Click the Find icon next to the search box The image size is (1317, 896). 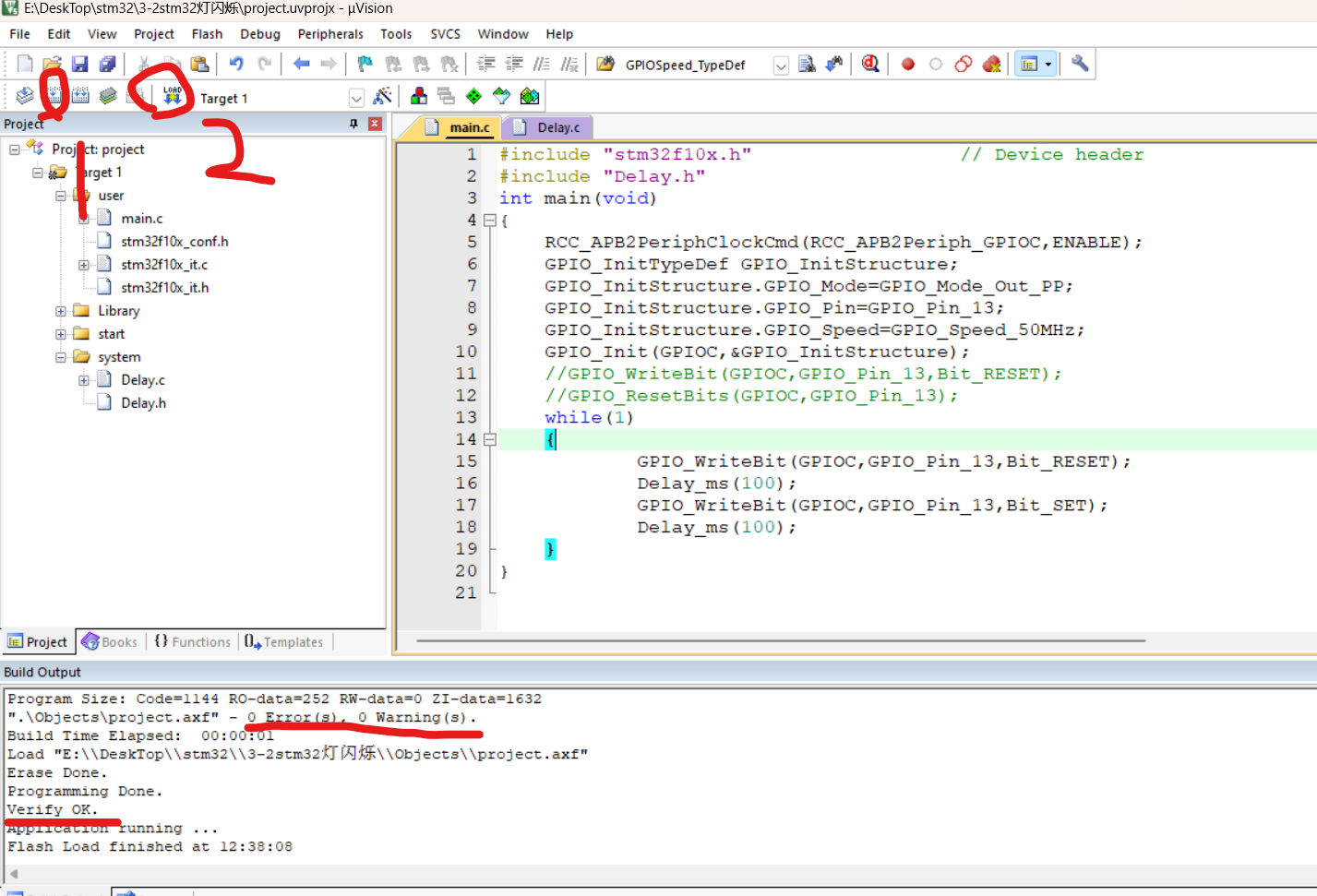pyautogui.click(x=807, y=64)
